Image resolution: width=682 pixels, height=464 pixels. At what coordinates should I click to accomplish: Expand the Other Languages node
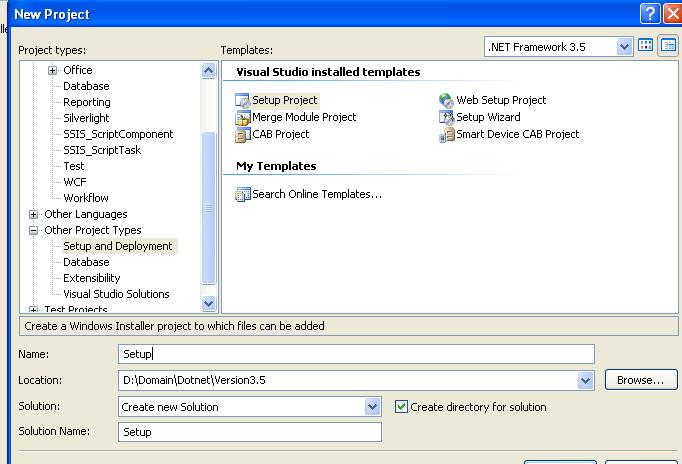click(33, 214)
